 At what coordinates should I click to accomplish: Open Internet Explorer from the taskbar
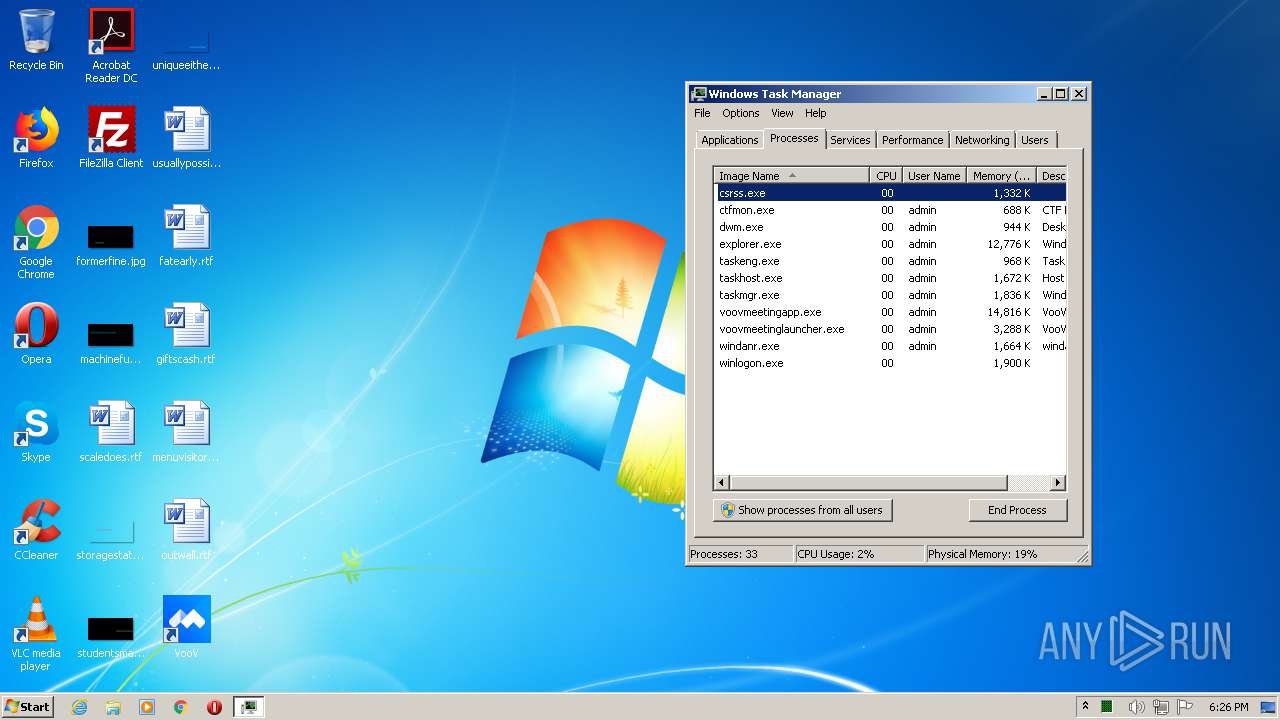(x=80, y=707)
